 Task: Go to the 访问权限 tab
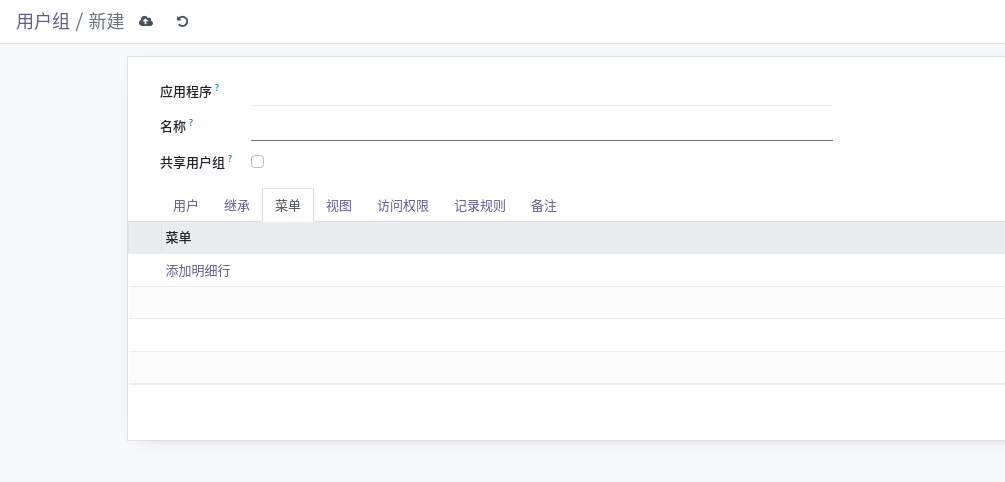pos(403,206)
